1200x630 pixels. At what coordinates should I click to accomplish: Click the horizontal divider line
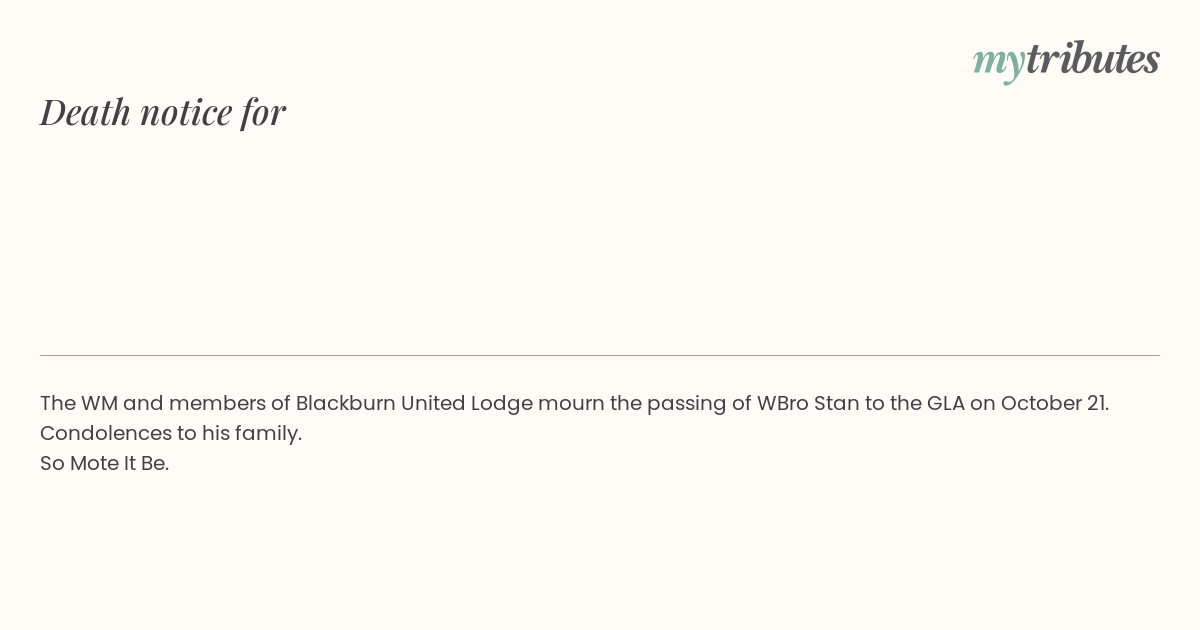point(600,355)
